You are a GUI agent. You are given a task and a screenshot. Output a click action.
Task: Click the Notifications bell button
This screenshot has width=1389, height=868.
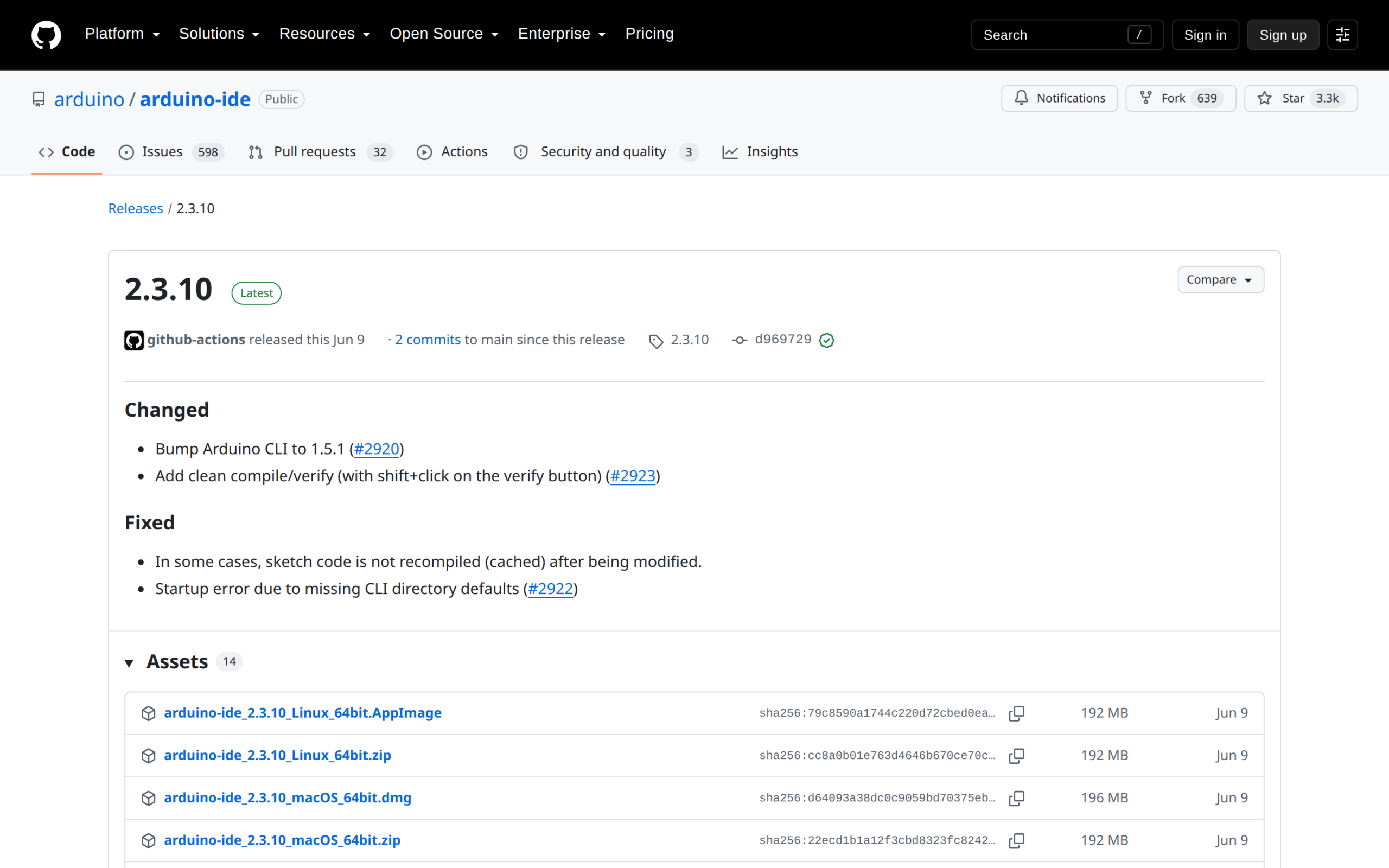[x=1059, y=98]
